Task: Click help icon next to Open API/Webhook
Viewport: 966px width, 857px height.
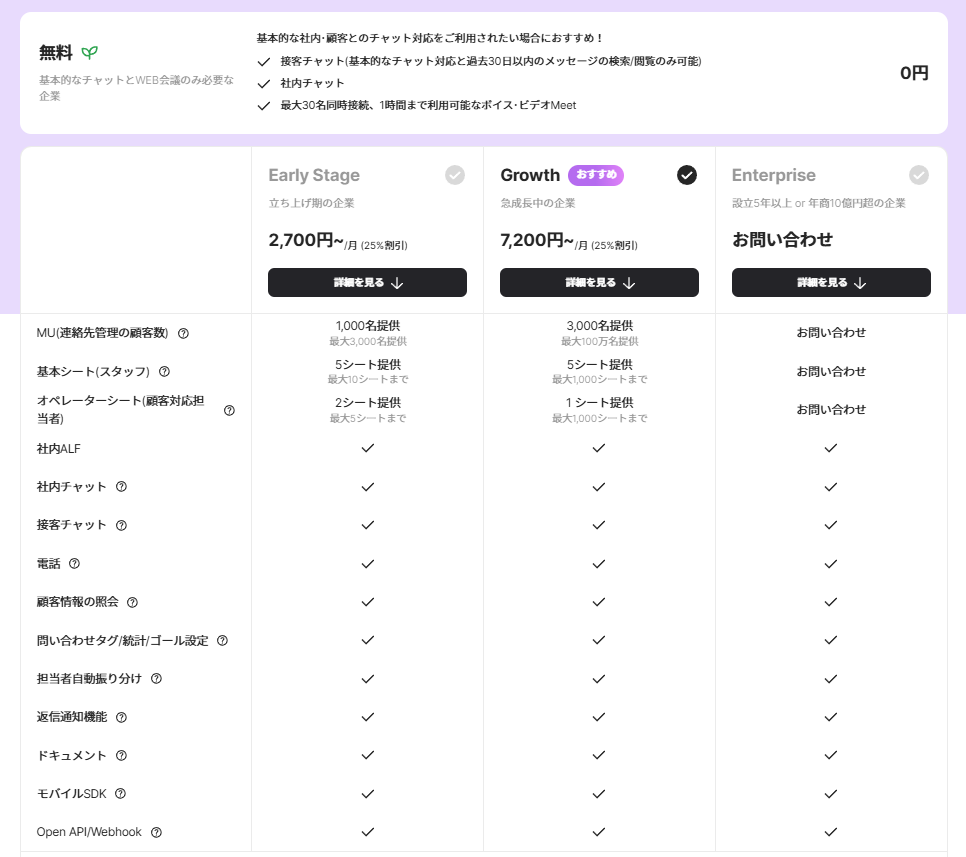Action: pos(156,832)
